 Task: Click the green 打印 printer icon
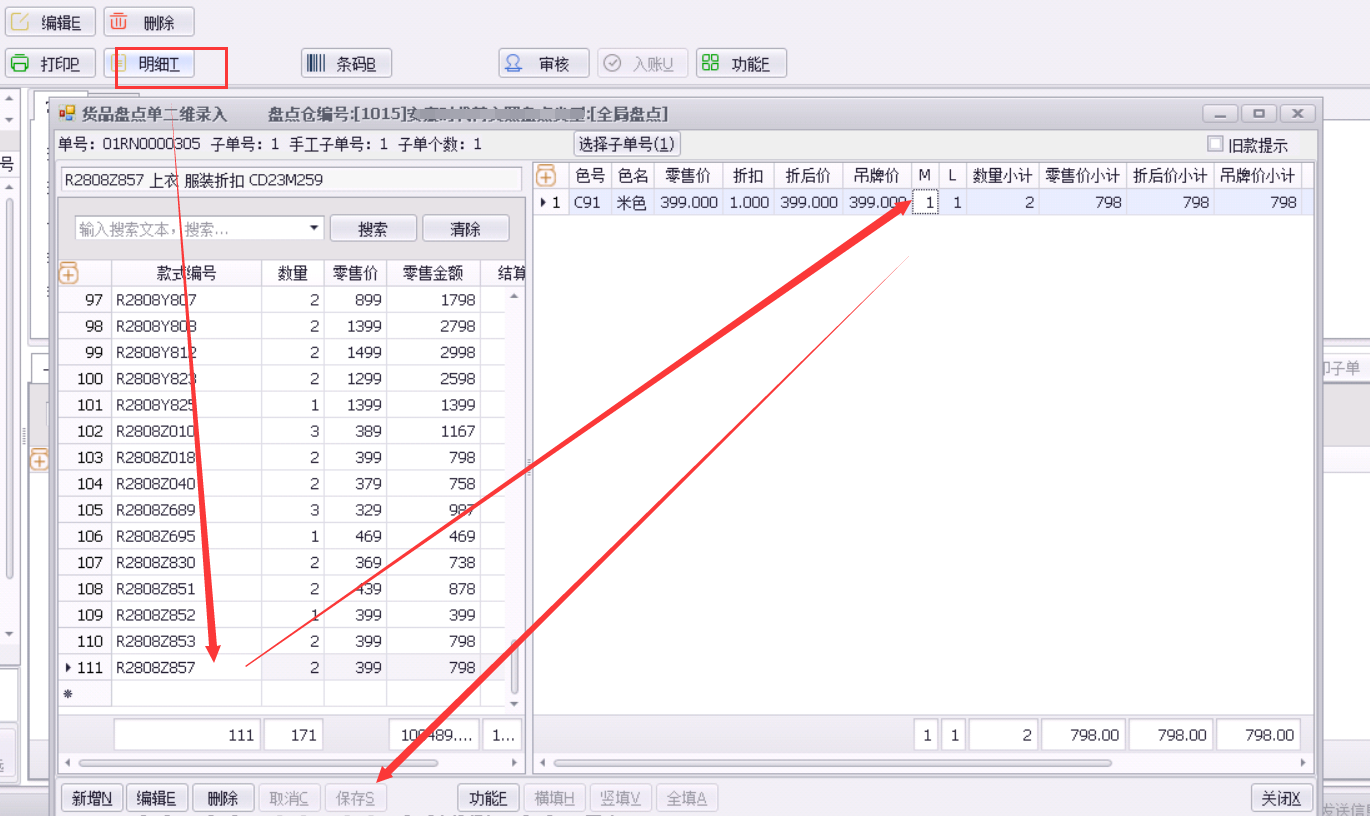[21, 64]
